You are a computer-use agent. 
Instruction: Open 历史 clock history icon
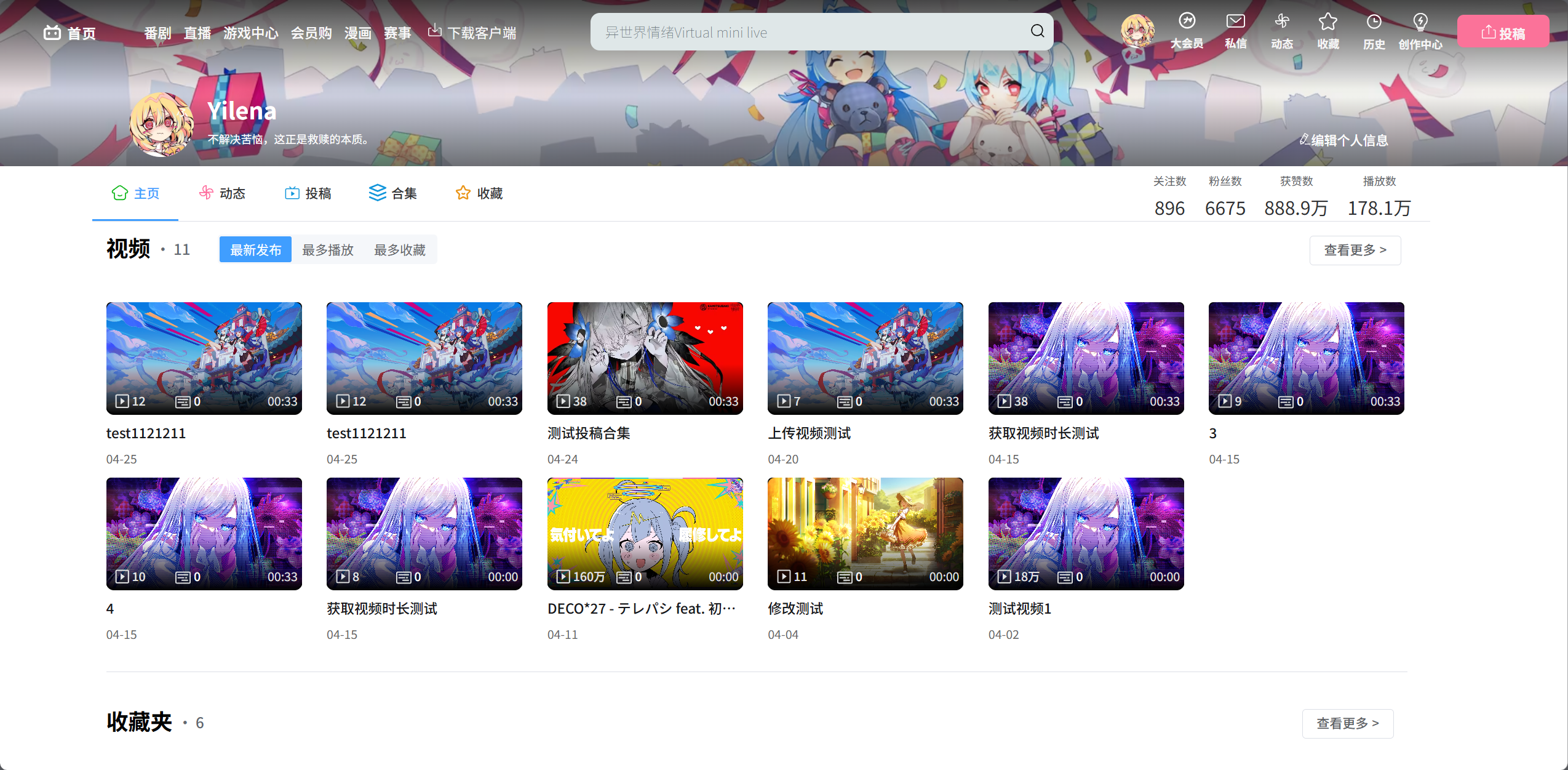1374,22
